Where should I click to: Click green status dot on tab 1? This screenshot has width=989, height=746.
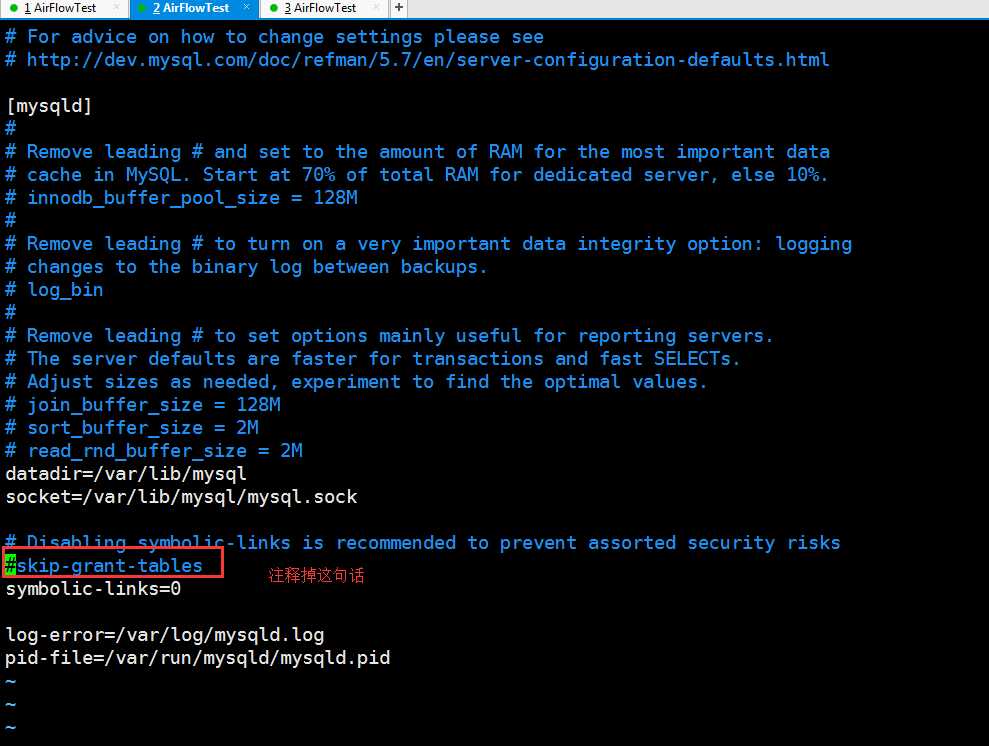(13, 8)
